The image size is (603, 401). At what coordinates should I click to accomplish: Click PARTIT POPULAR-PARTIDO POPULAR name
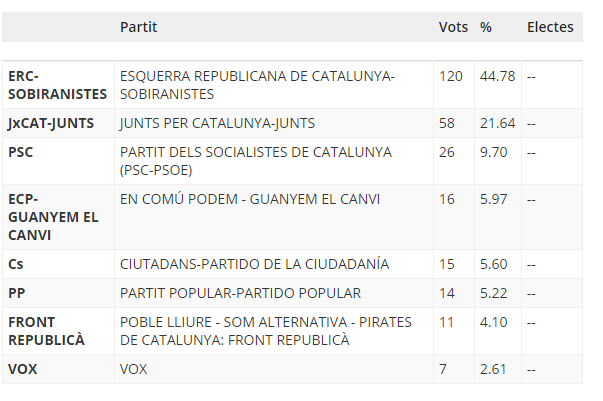[240, 293]
